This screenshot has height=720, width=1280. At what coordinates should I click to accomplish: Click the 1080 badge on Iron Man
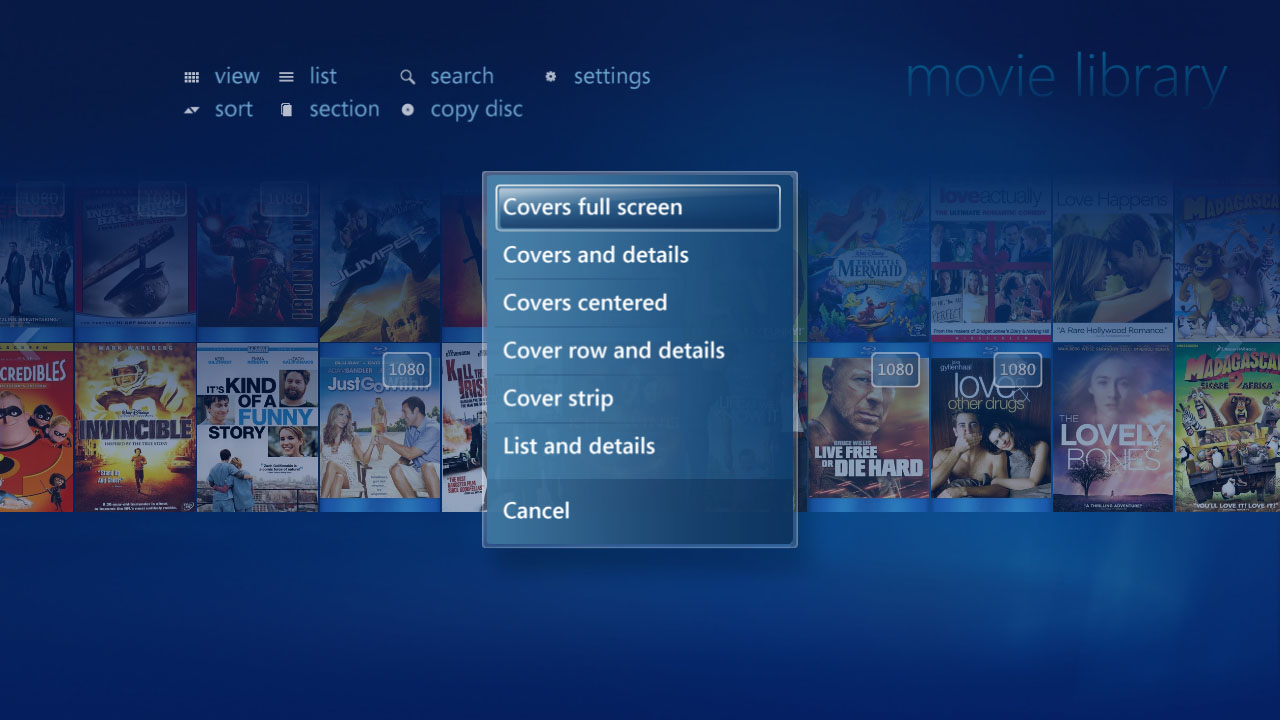coord(284,198)
